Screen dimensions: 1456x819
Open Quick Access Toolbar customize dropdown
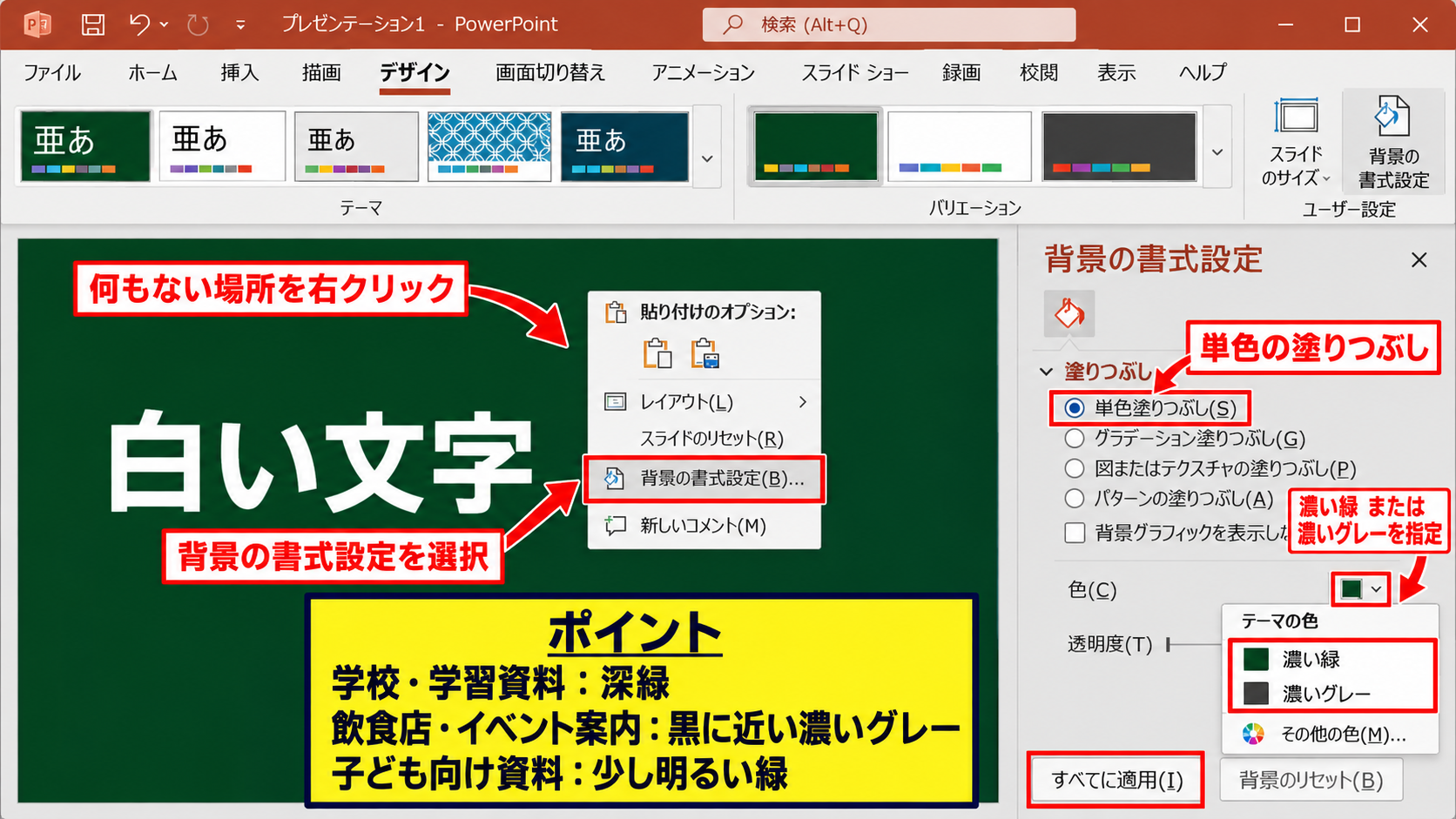click(240, 25)
